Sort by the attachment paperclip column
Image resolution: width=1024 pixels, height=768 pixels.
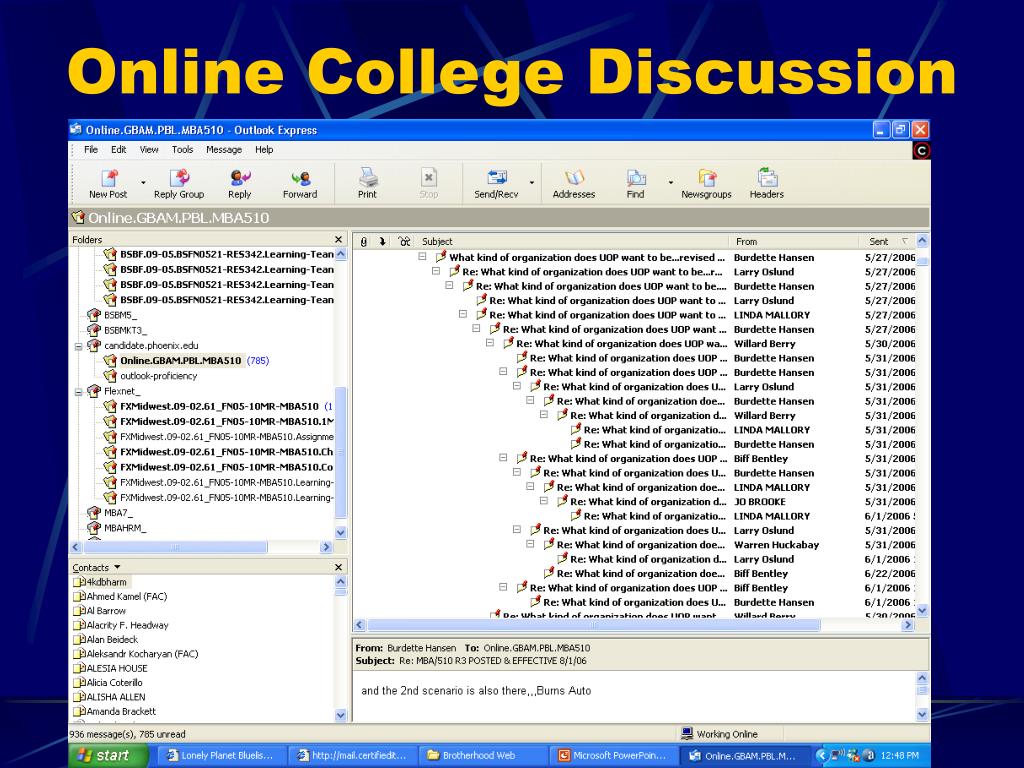coord(364,242)
